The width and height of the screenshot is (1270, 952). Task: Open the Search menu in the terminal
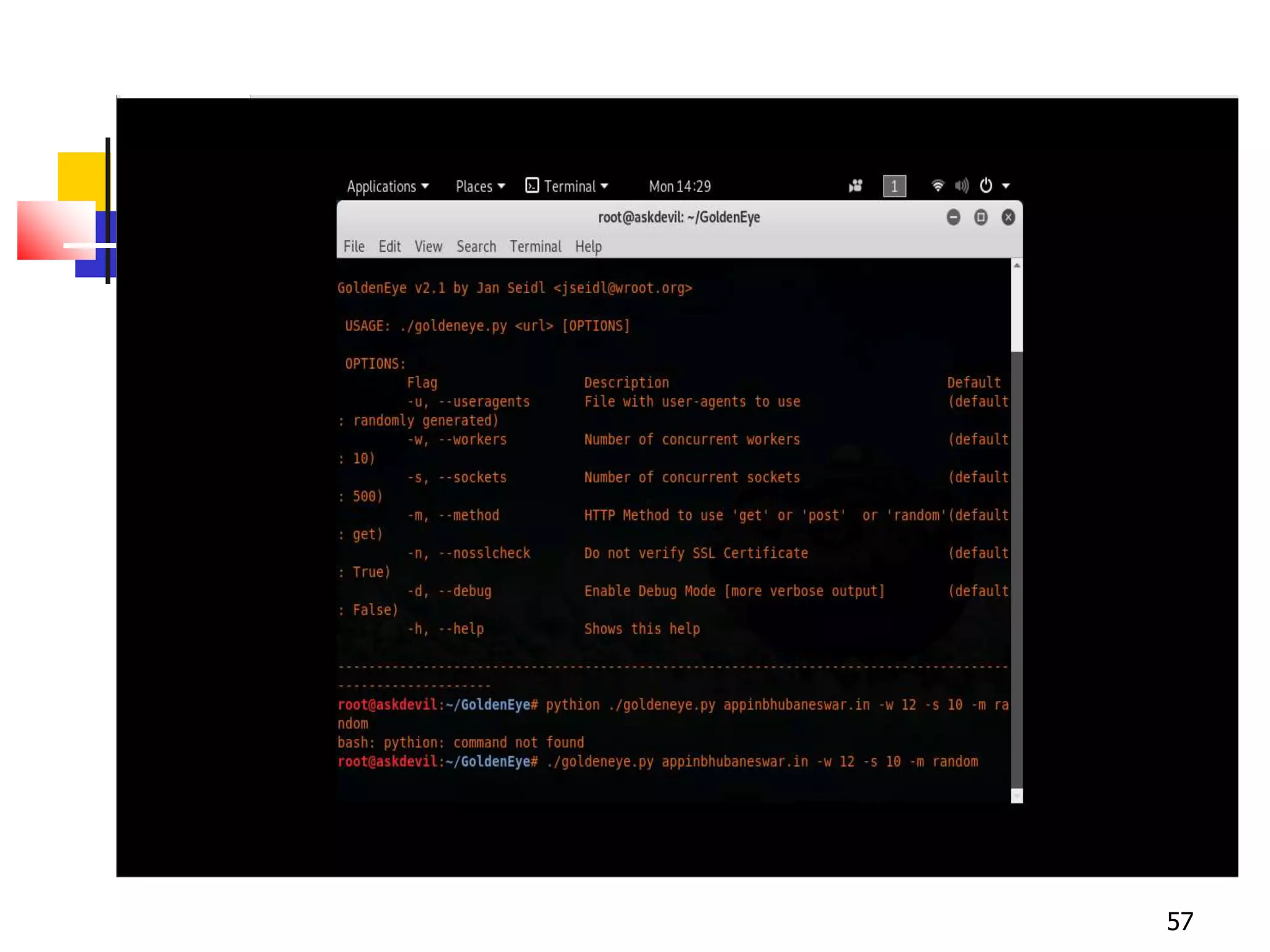[x=476, y=247]
